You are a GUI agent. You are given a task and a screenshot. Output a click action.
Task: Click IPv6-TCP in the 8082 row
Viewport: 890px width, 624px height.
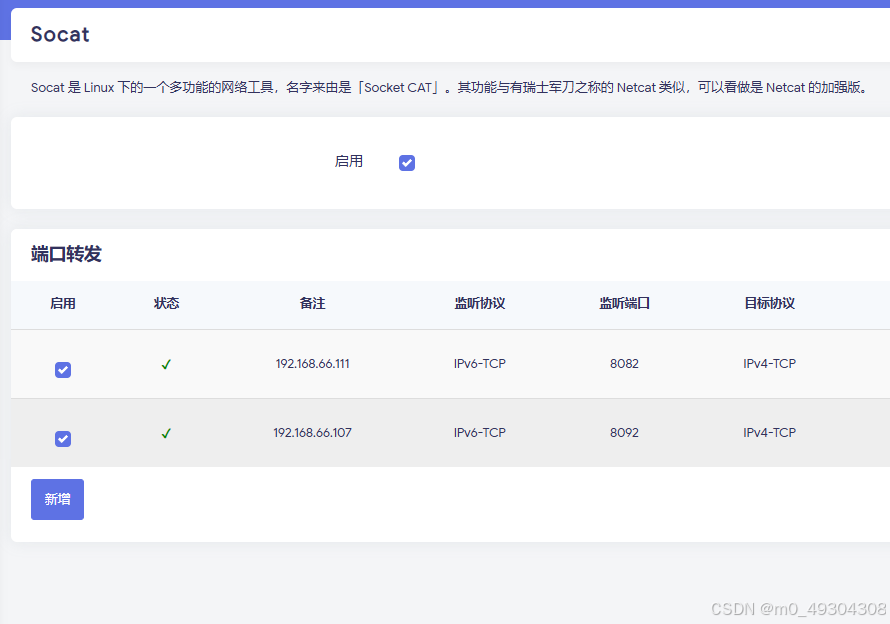click(x=480, y=364)
